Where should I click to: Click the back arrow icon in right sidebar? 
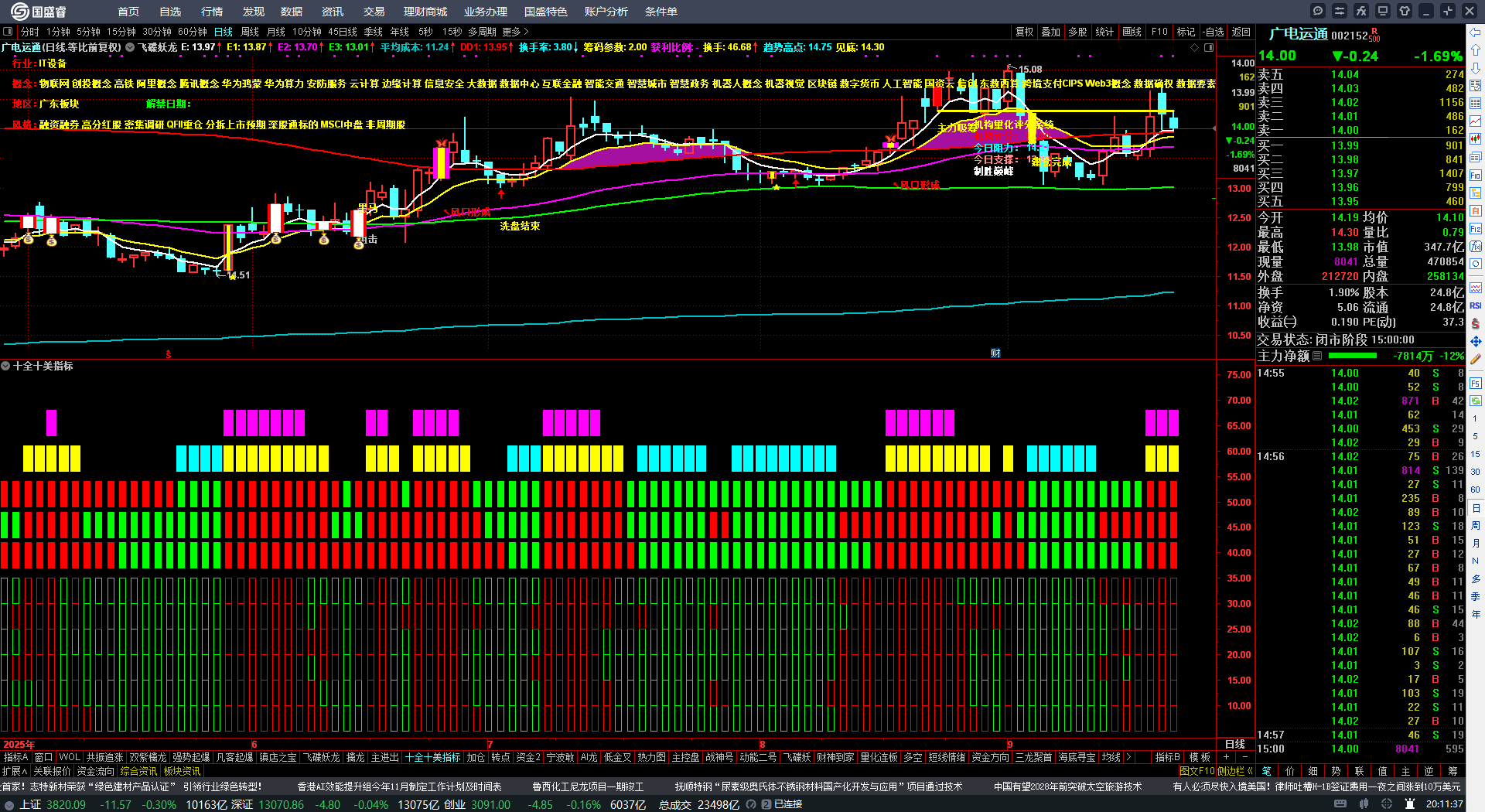[x=1476, y=32]
